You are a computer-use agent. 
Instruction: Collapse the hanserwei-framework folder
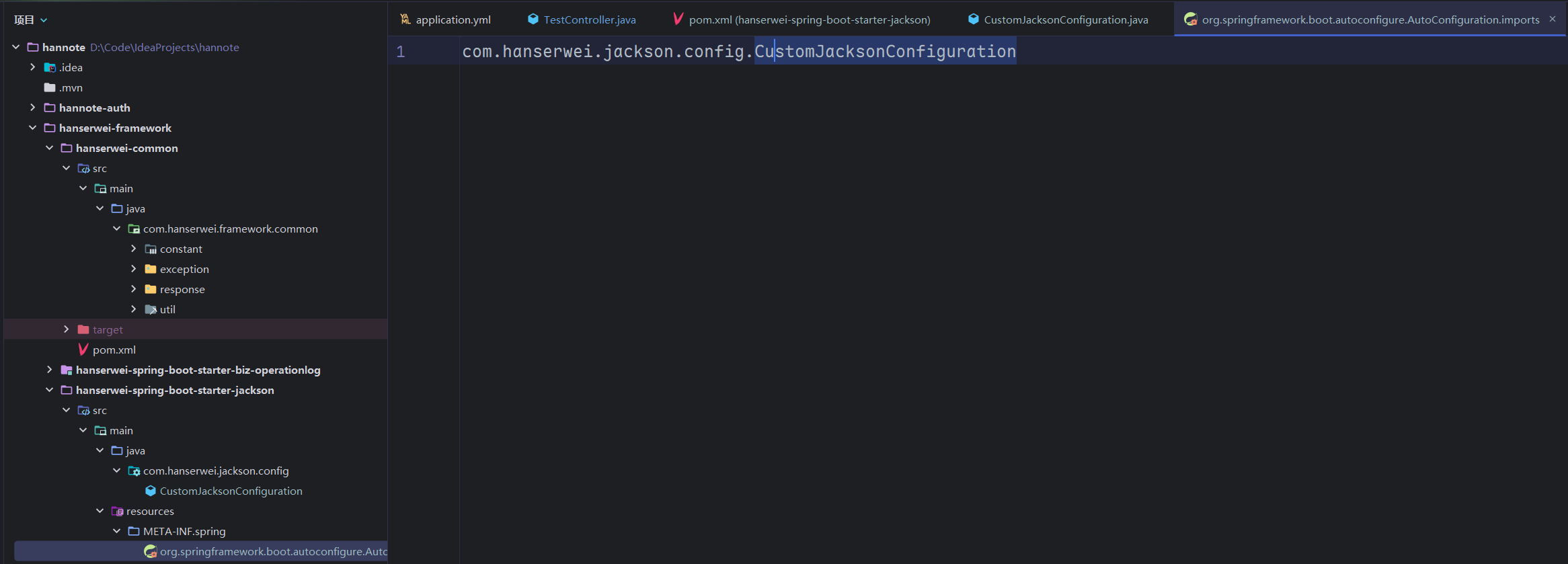tap(32, 128)
